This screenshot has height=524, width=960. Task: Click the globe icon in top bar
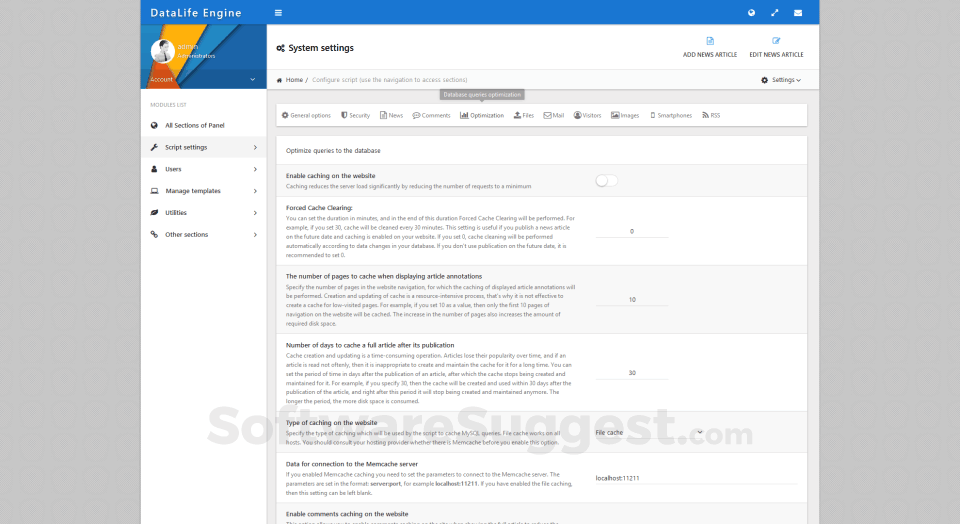coord(751,13)
